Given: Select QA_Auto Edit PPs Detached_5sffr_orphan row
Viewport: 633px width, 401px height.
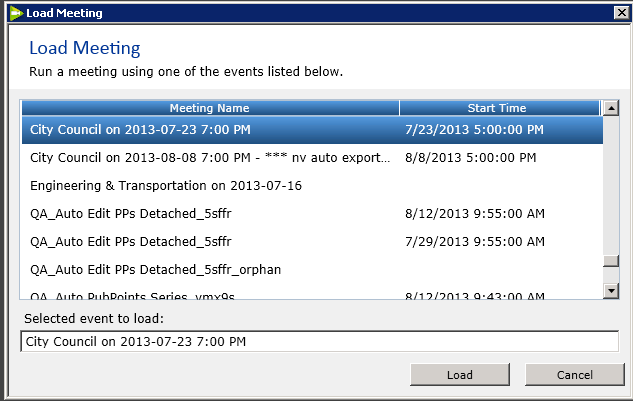Looking at the screenshot, I should pyautogui.click(x=312, y=269).
